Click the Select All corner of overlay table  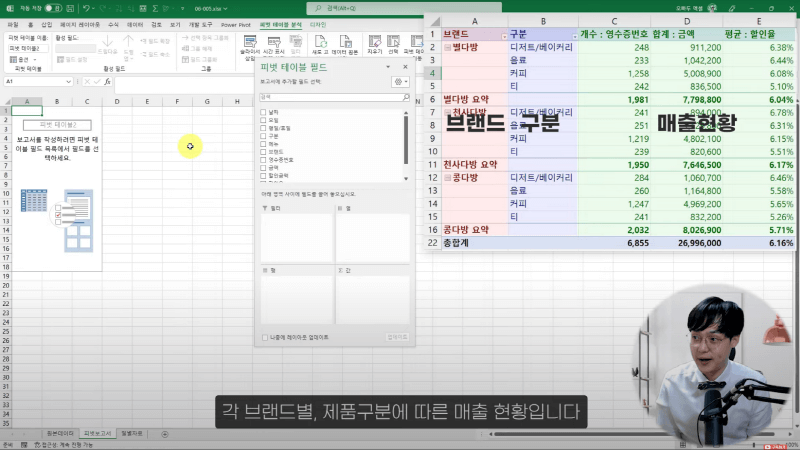pyautogui.click(x=434, y=21)
